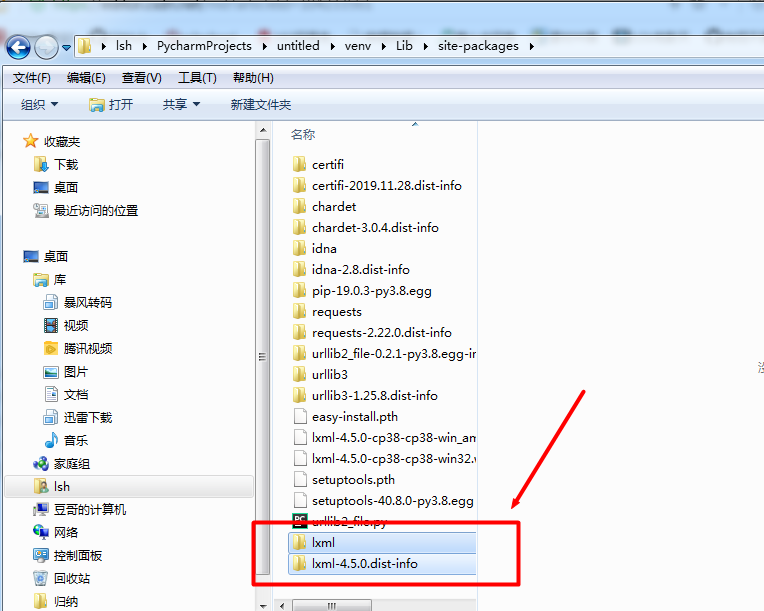Viewport: 764px width, 611px height.
Task: Expand arrow between 'venv' and 'Lib'
Action: (384, 46)
